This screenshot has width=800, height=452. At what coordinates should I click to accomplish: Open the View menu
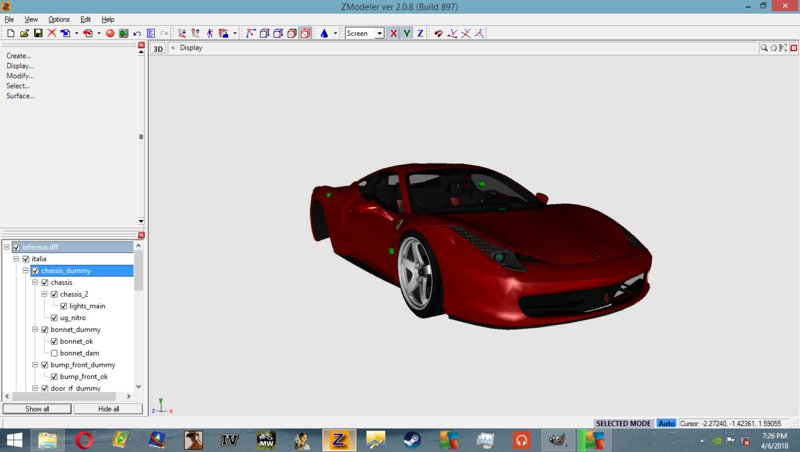click(x=31, y=19)
